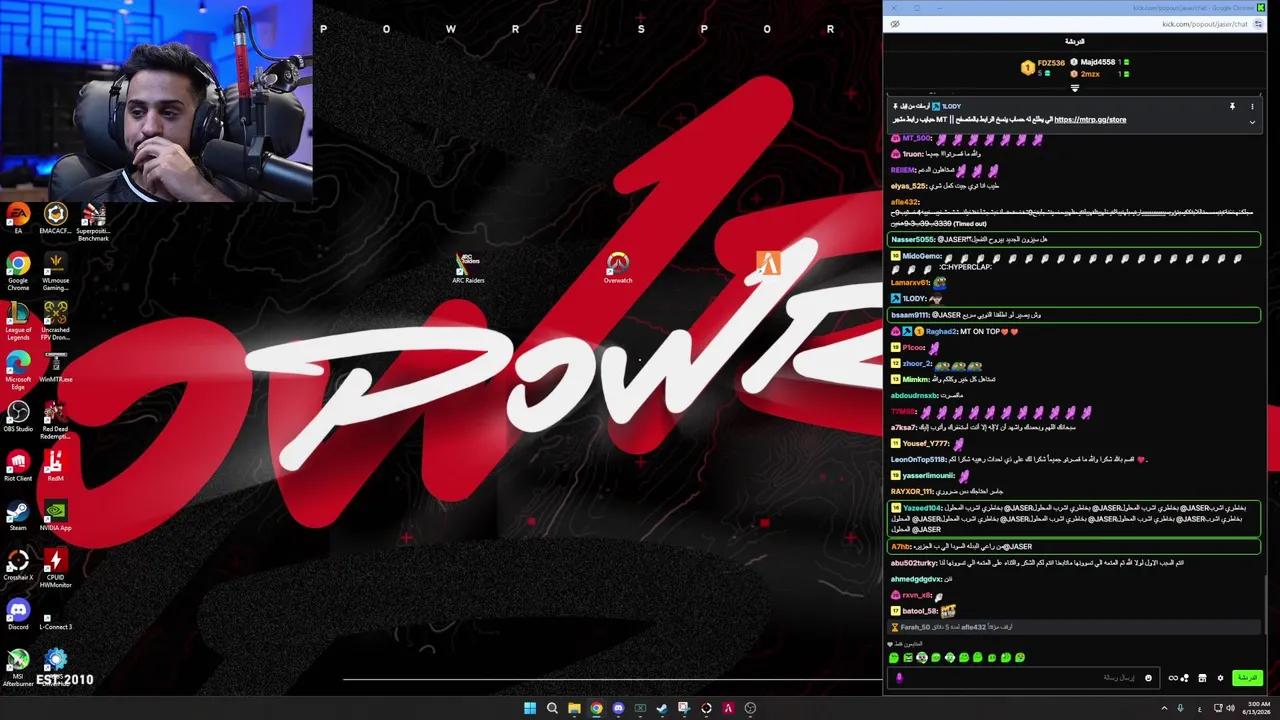Show hidden system tray icons
The height and width of the screenshot is (720, 1280).
tap(1164, 708)
